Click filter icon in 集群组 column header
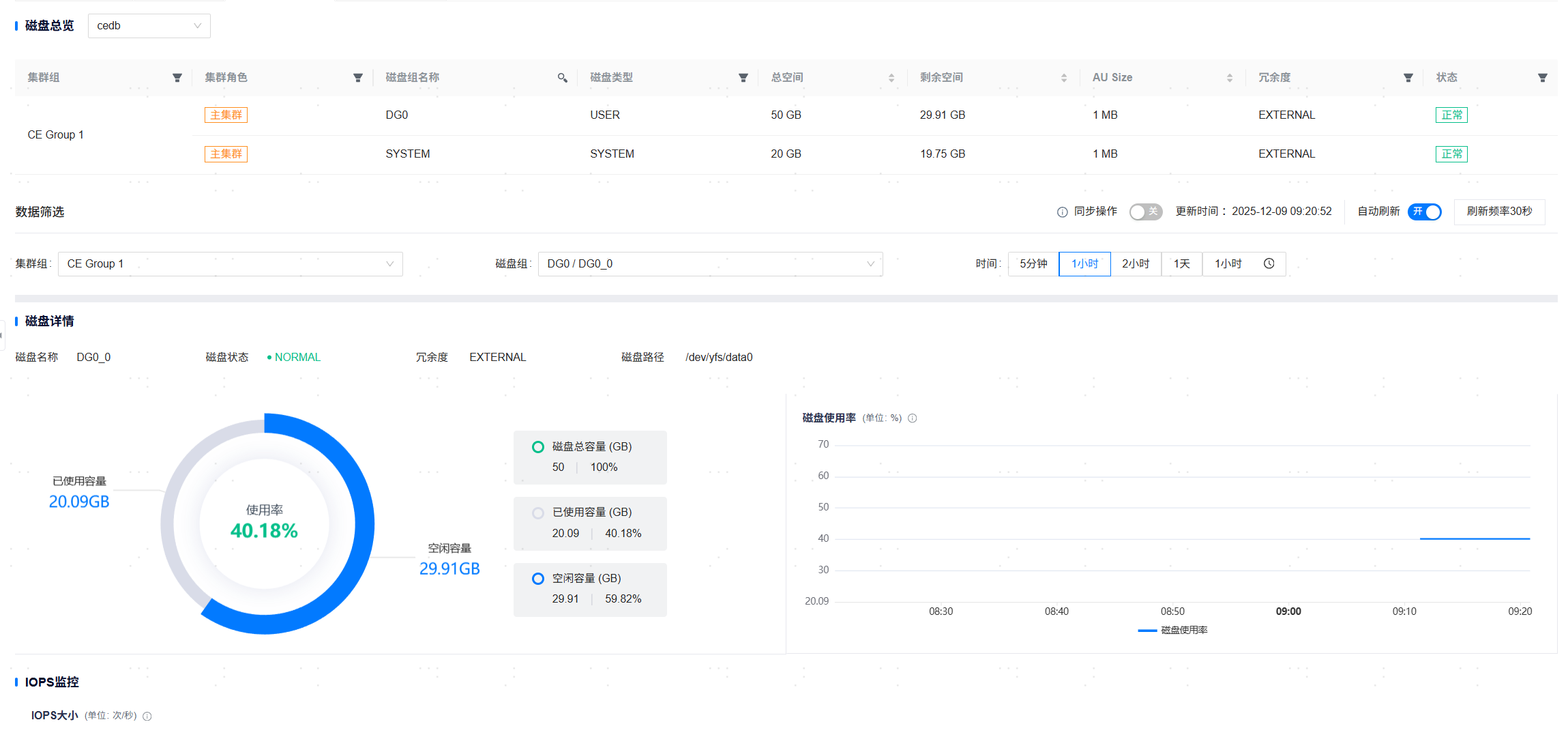The height and width of the screenshot is (735, 1568). click(x=177, y=78)
